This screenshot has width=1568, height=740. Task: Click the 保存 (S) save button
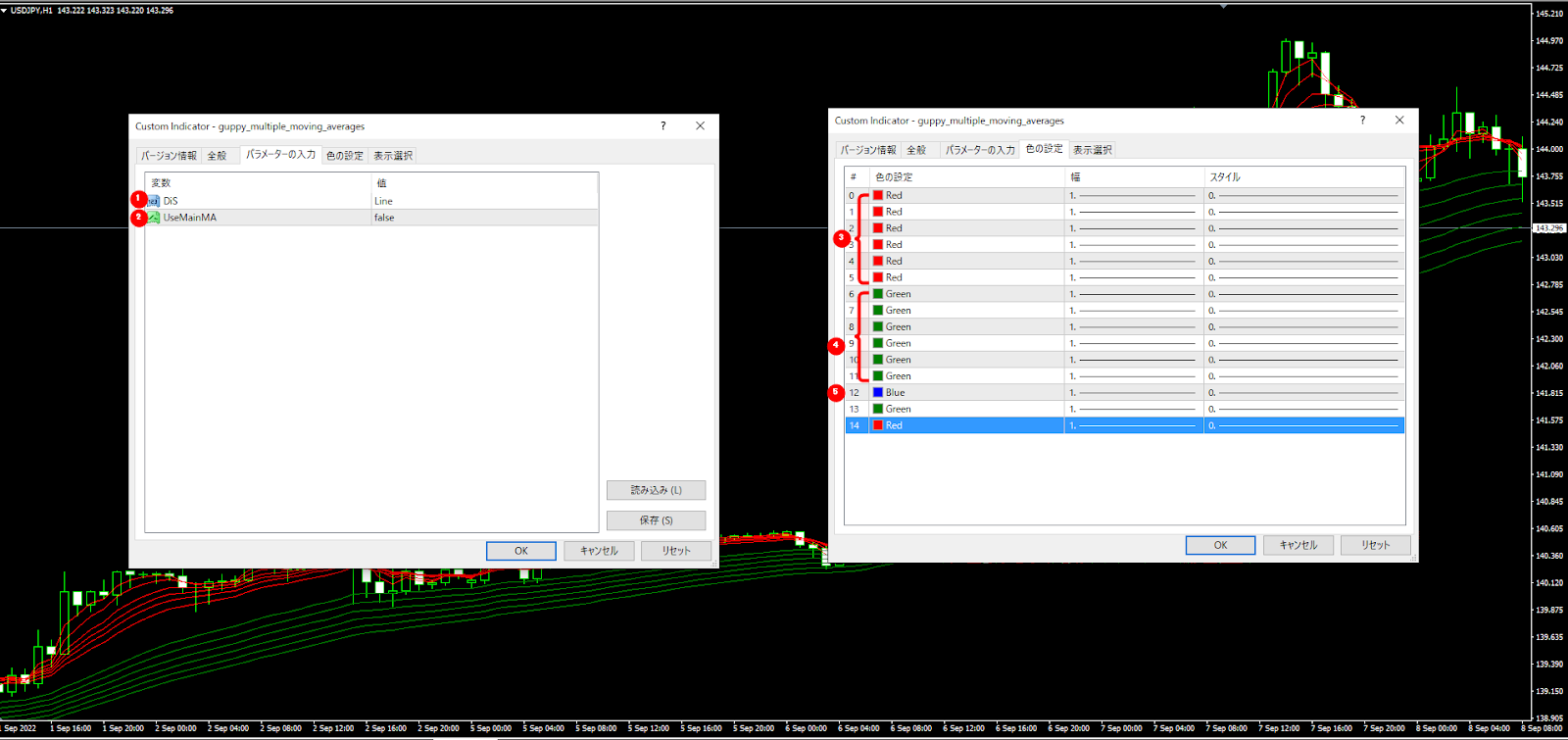(x=656, y=520)
